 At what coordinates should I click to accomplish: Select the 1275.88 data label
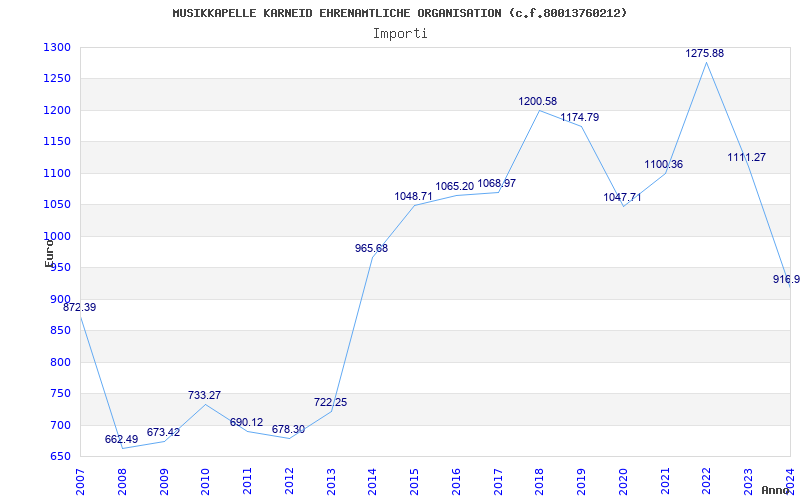705,53
